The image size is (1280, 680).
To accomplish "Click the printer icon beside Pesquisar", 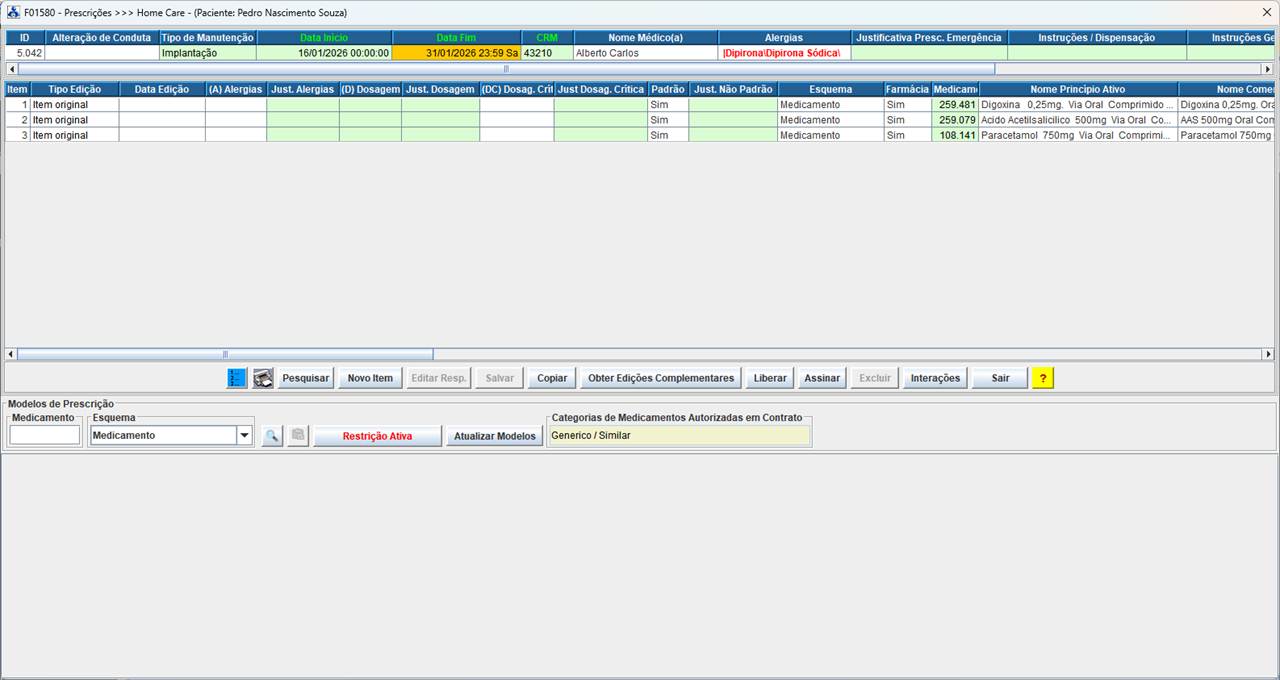I will (x=263, y=378).
